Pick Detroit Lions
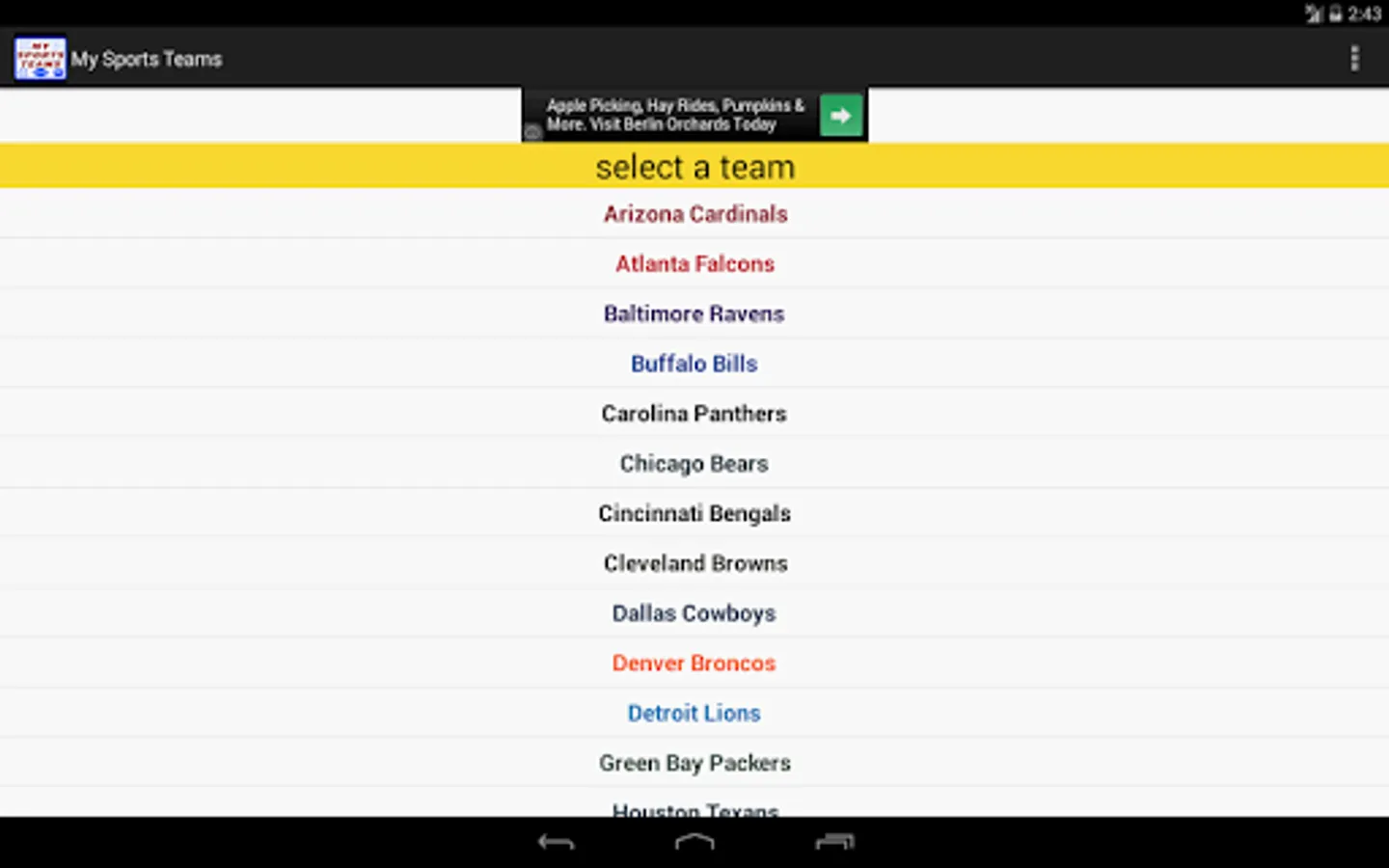The height and width of the screenshot is (868, 1389). 694,713
